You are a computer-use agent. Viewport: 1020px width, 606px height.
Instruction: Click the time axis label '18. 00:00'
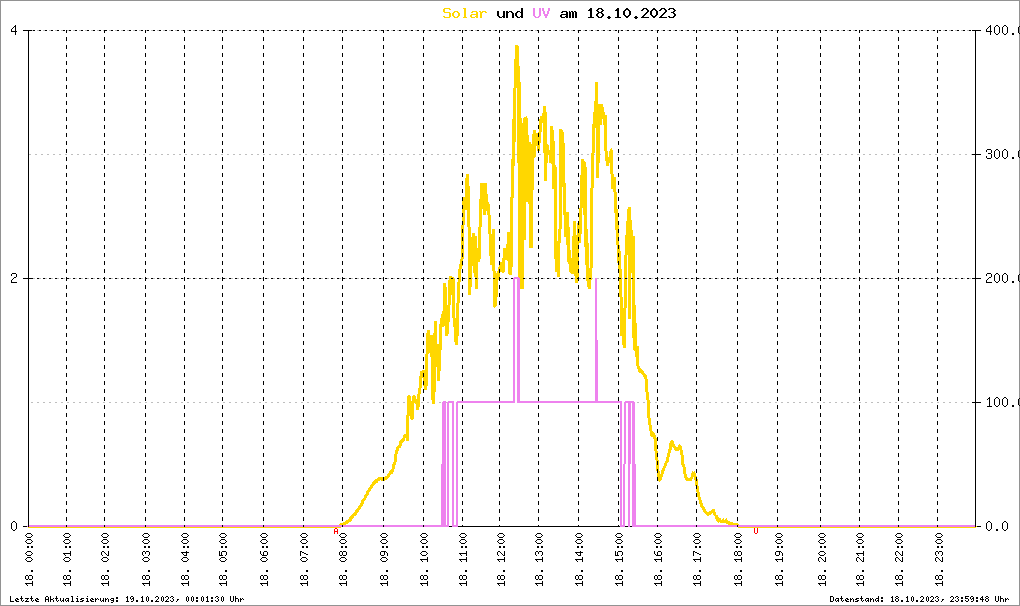click(x=29, y=559)
